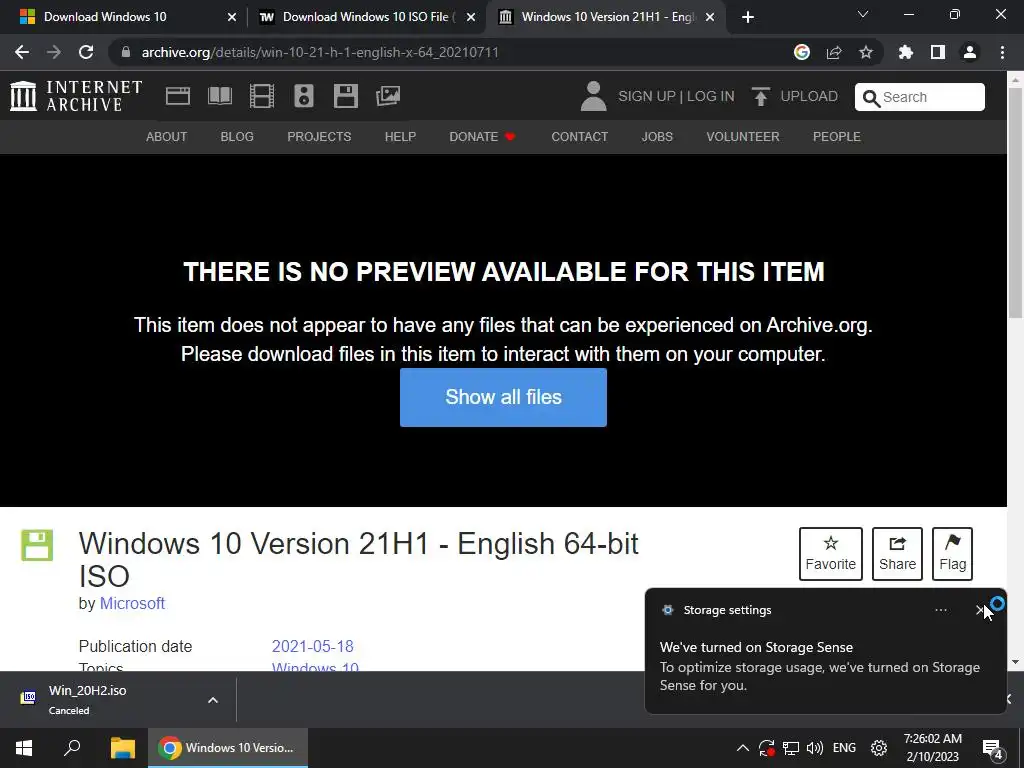Switch to the Download Windows 10 ISO File tab
1024x768 pixels.
366,17
